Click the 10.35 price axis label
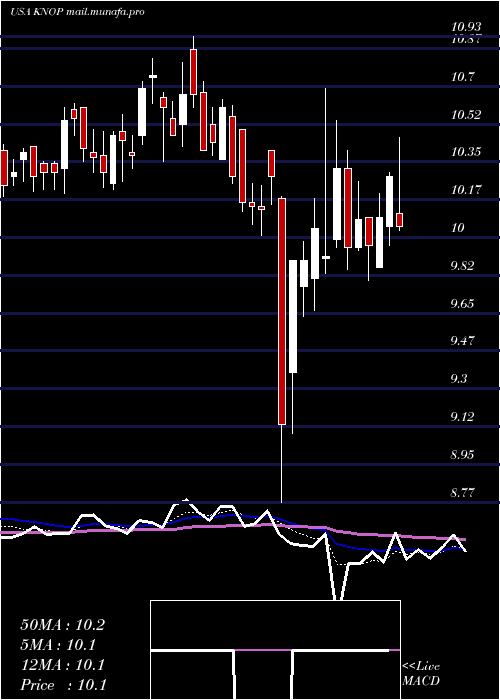The image size is (500, 700). [466, 153]
